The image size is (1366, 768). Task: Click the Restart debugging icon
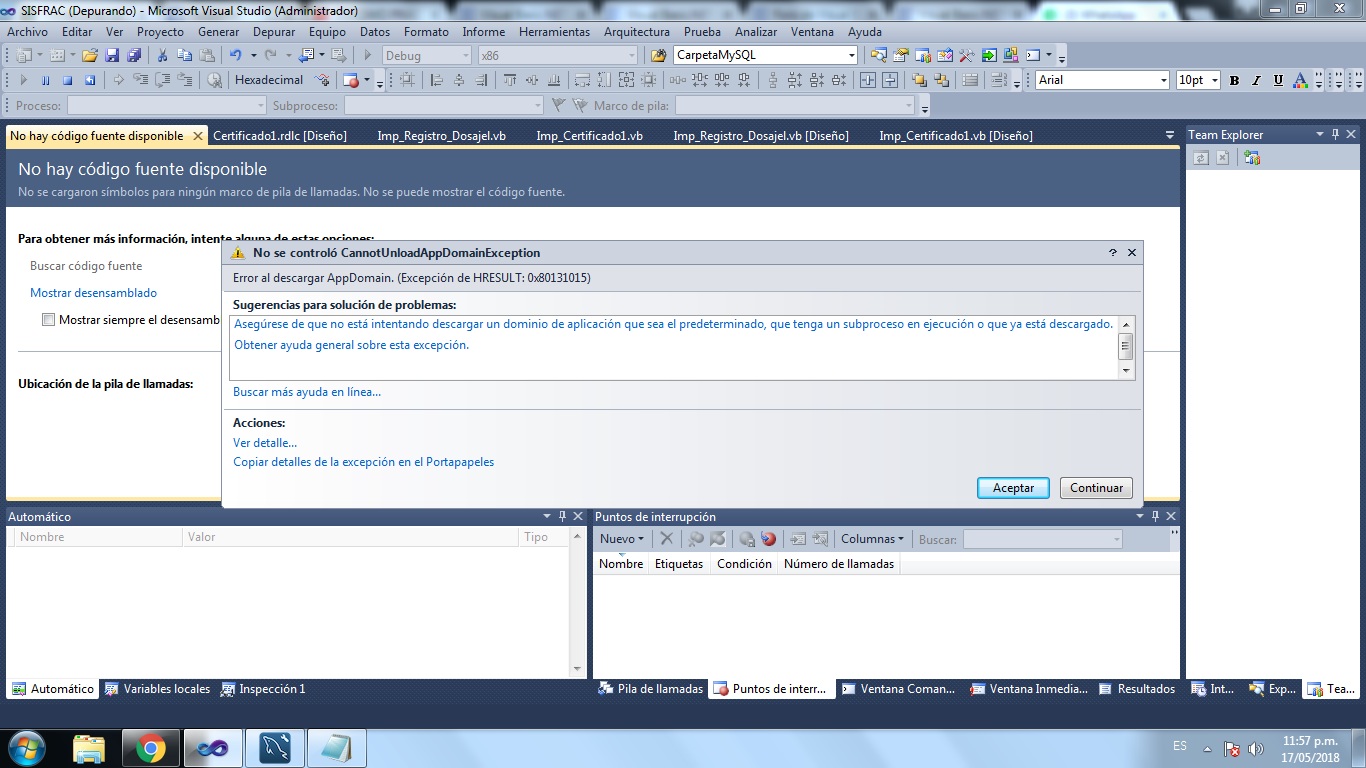90,80
